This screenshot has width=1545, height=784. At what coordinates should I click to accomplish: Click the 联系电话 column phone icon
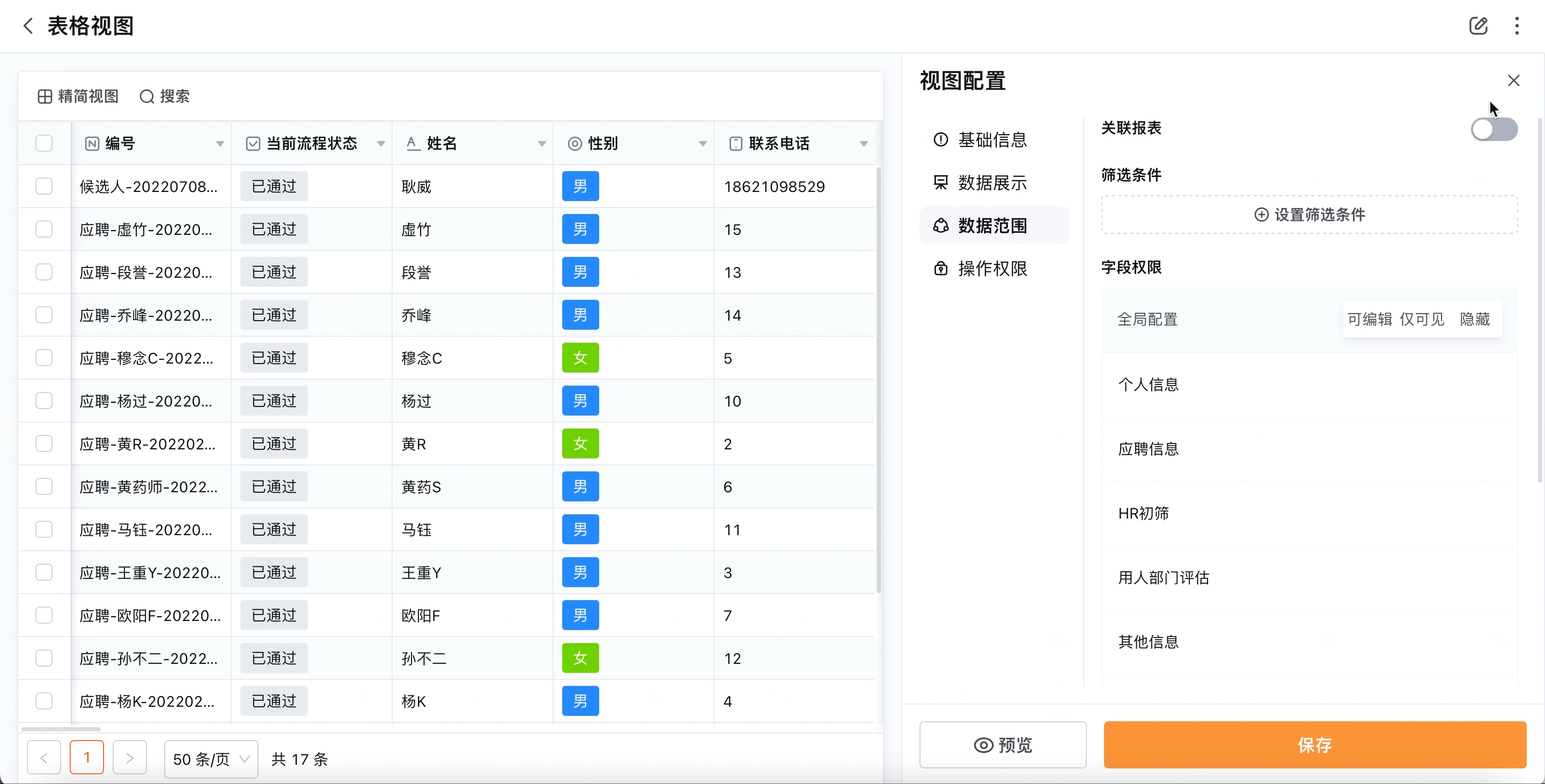pyautogui.click(x=735, y=143)
